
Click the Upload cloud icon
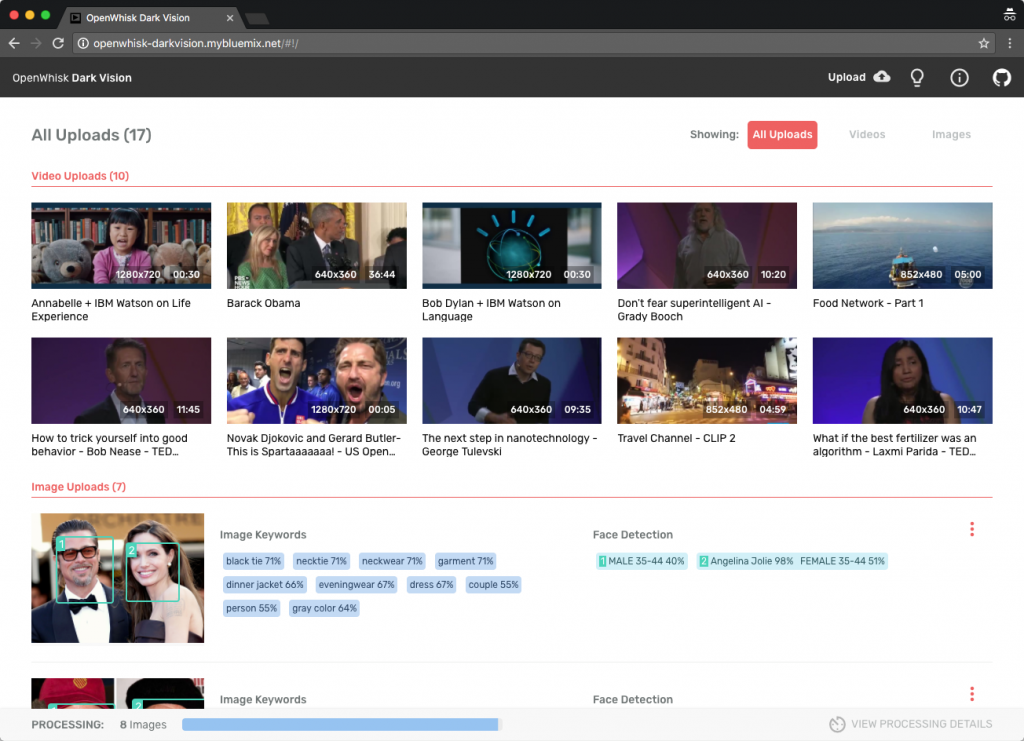point(882,76)
